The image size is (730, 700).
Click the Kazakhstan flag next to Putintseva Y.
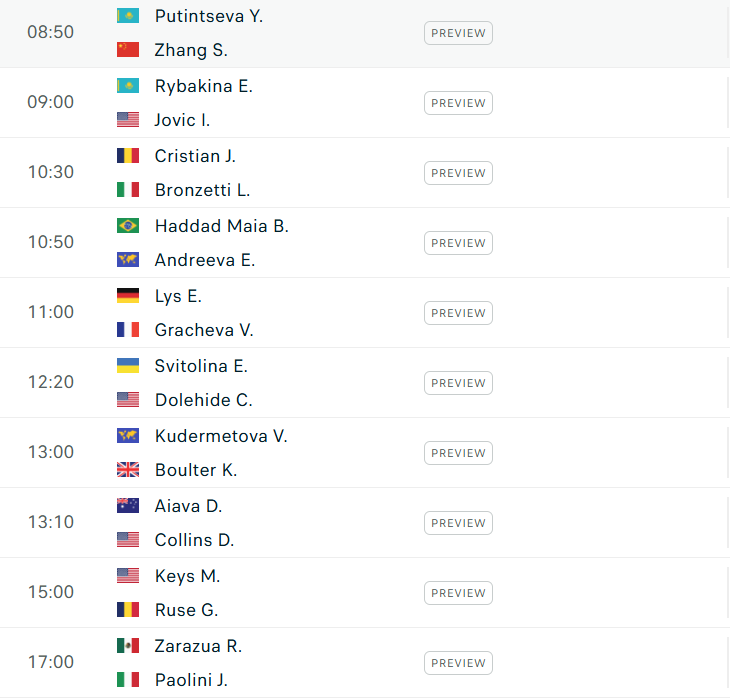click(128, 16)
